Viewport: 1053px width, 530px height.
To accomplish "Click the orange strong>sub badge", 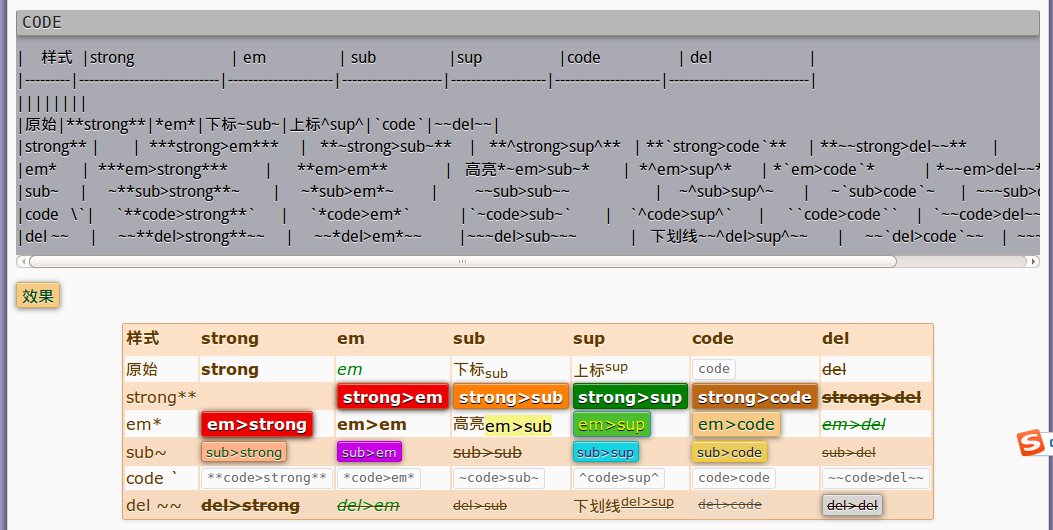I will pos(510,397).
